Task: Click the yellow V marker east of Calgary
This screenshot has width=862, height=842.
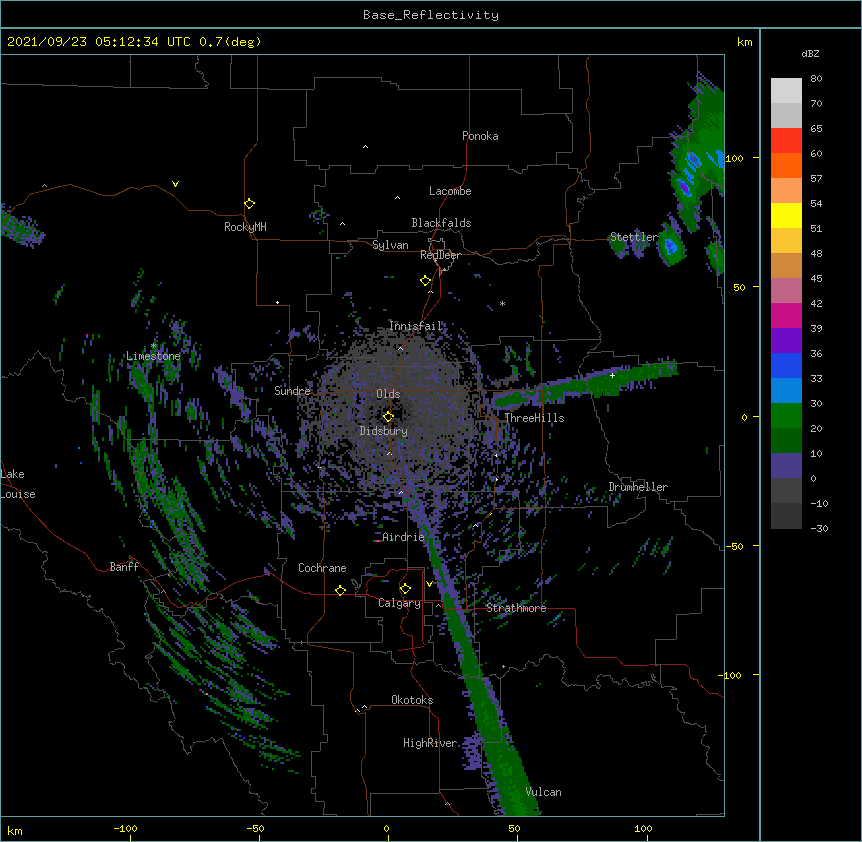Action: pos(429,584)
